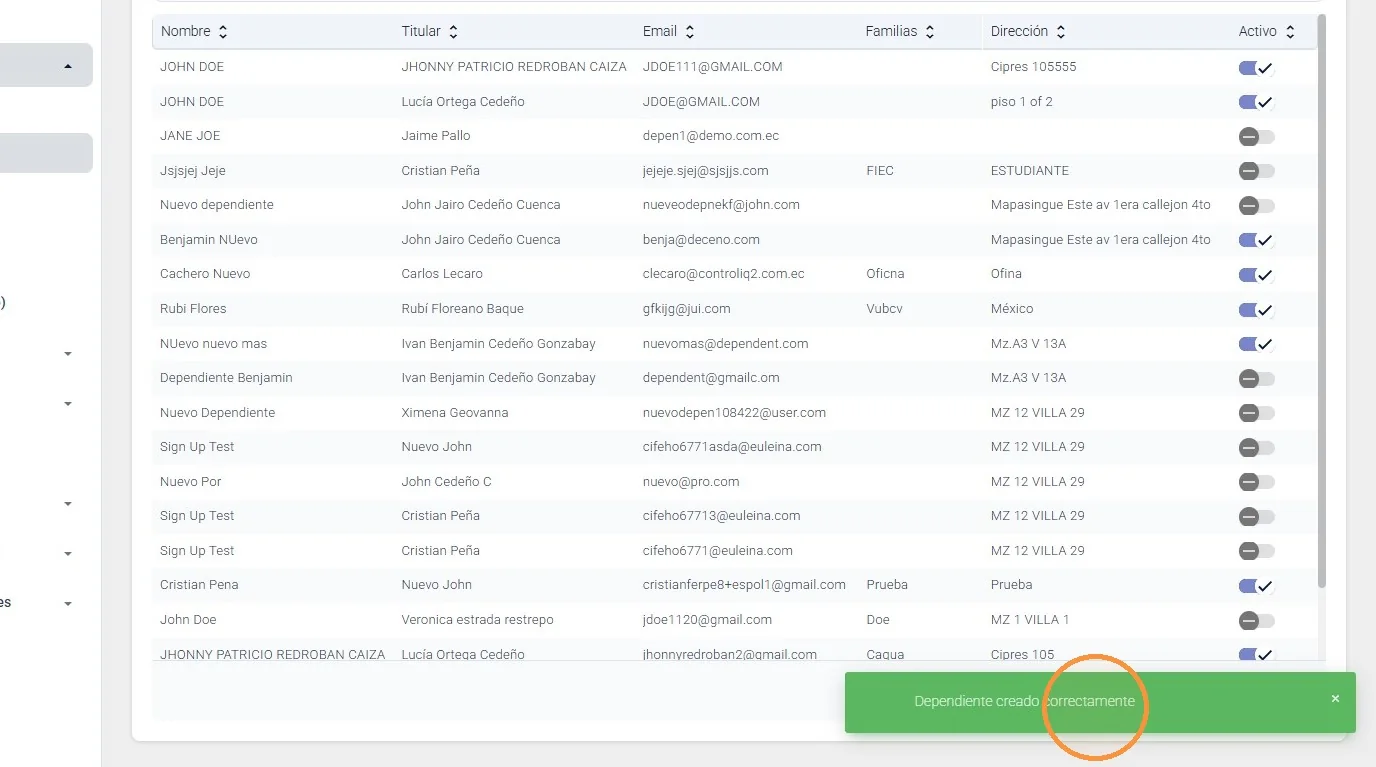1376x767 pixels.
Task: Click Email column header
Action: [660, 31]
